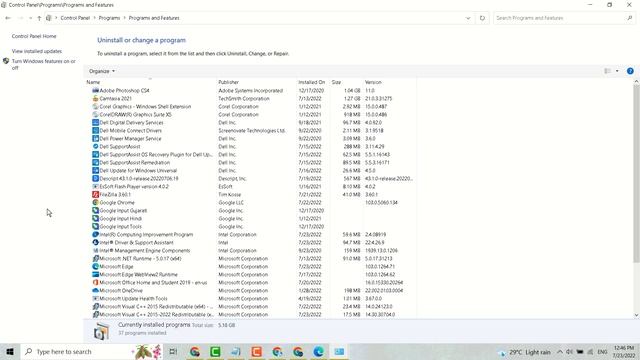Open help with the blue question mark icon
640x360 pixels.
point(630,71)
